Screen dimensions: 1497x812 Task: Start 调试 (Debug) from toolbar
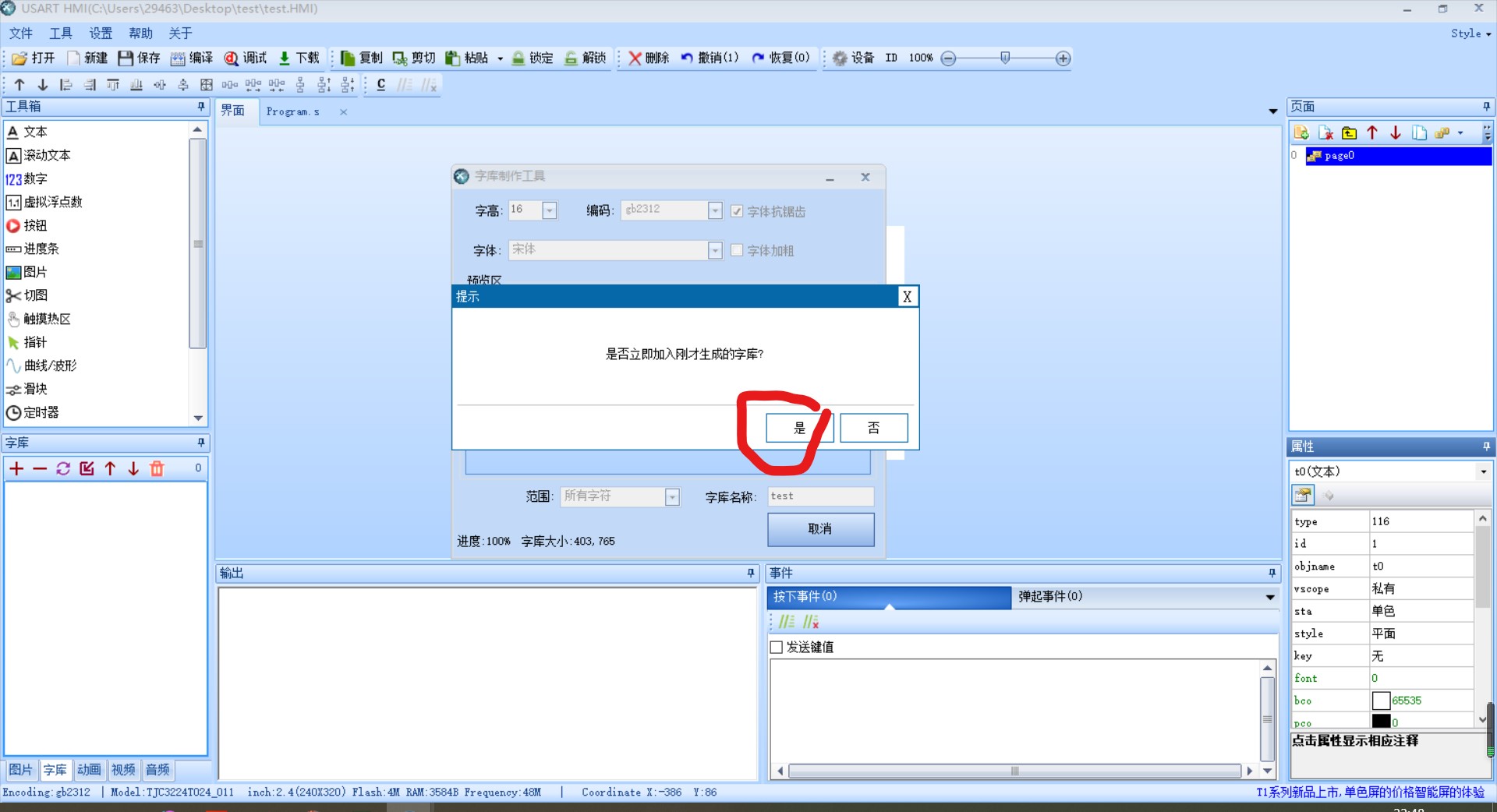[245, 58]
